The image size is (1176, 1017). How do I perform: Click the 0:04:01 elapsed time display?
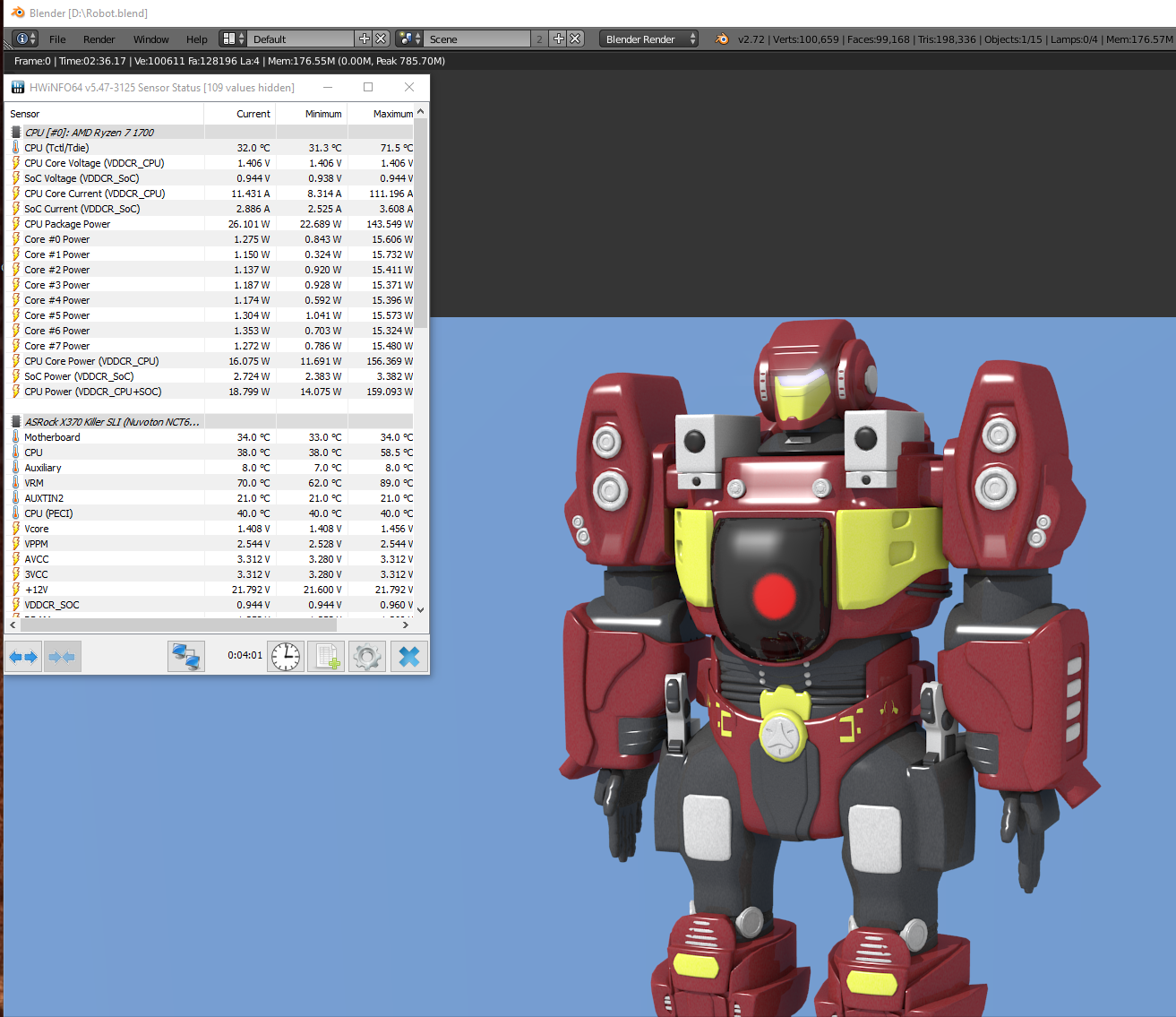point(245,656)
